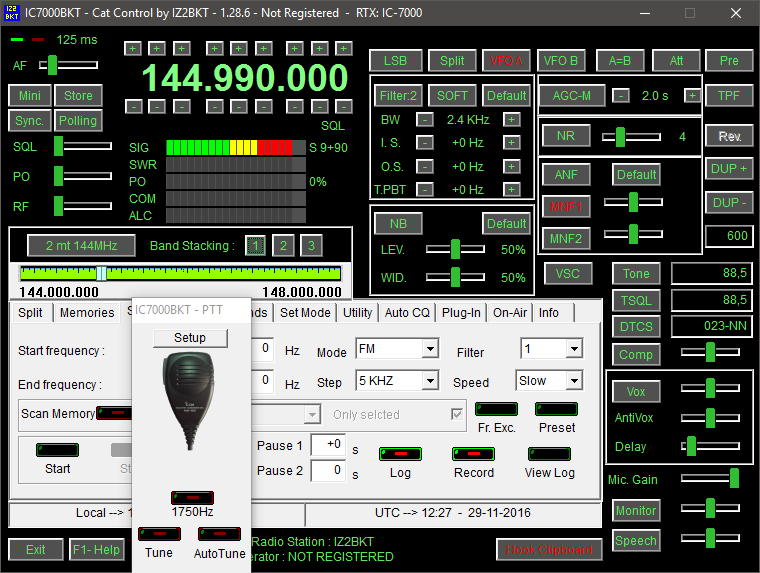Toggle the Log LED indicator button
The height and width of the screenshot is (573, 760).
[400, 454]
